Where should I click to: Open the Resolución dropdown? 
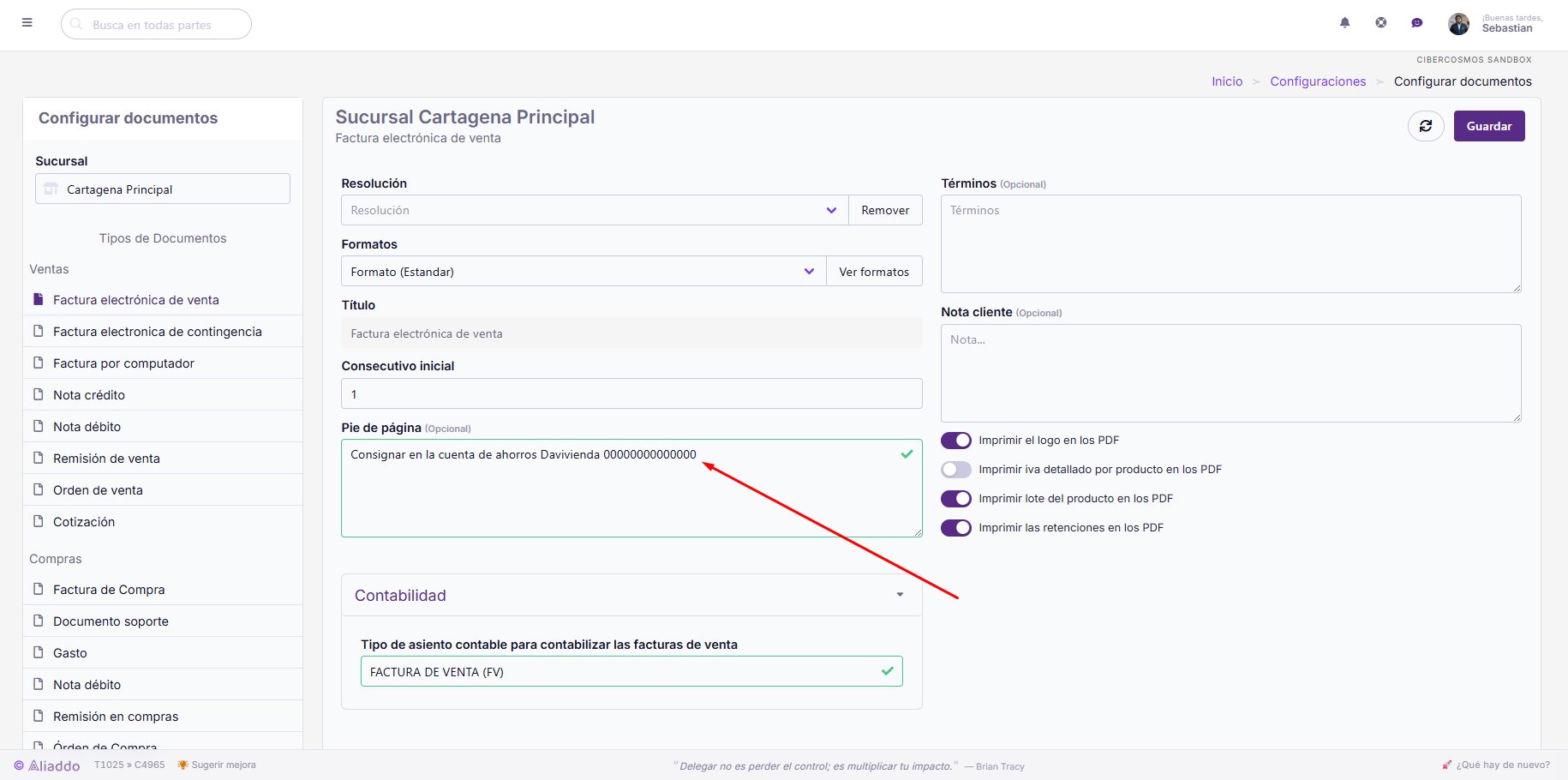pyautogui.click(x=595, y=210)
